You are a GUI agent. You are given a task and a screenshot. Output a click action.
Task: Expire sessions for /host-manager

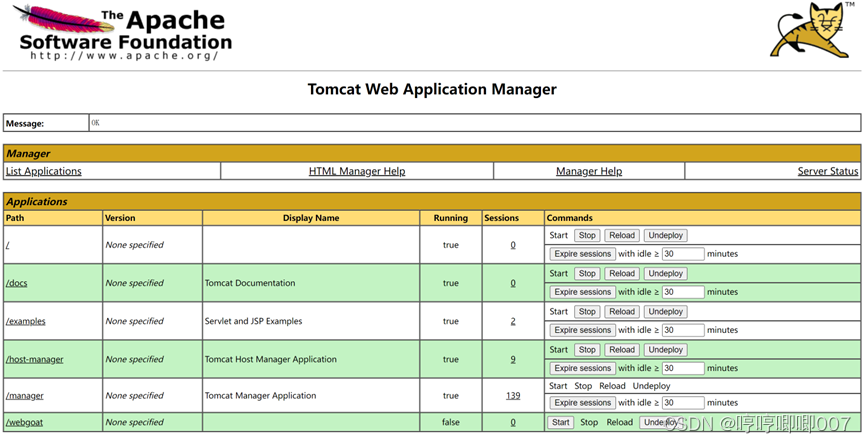pos(583,368)
